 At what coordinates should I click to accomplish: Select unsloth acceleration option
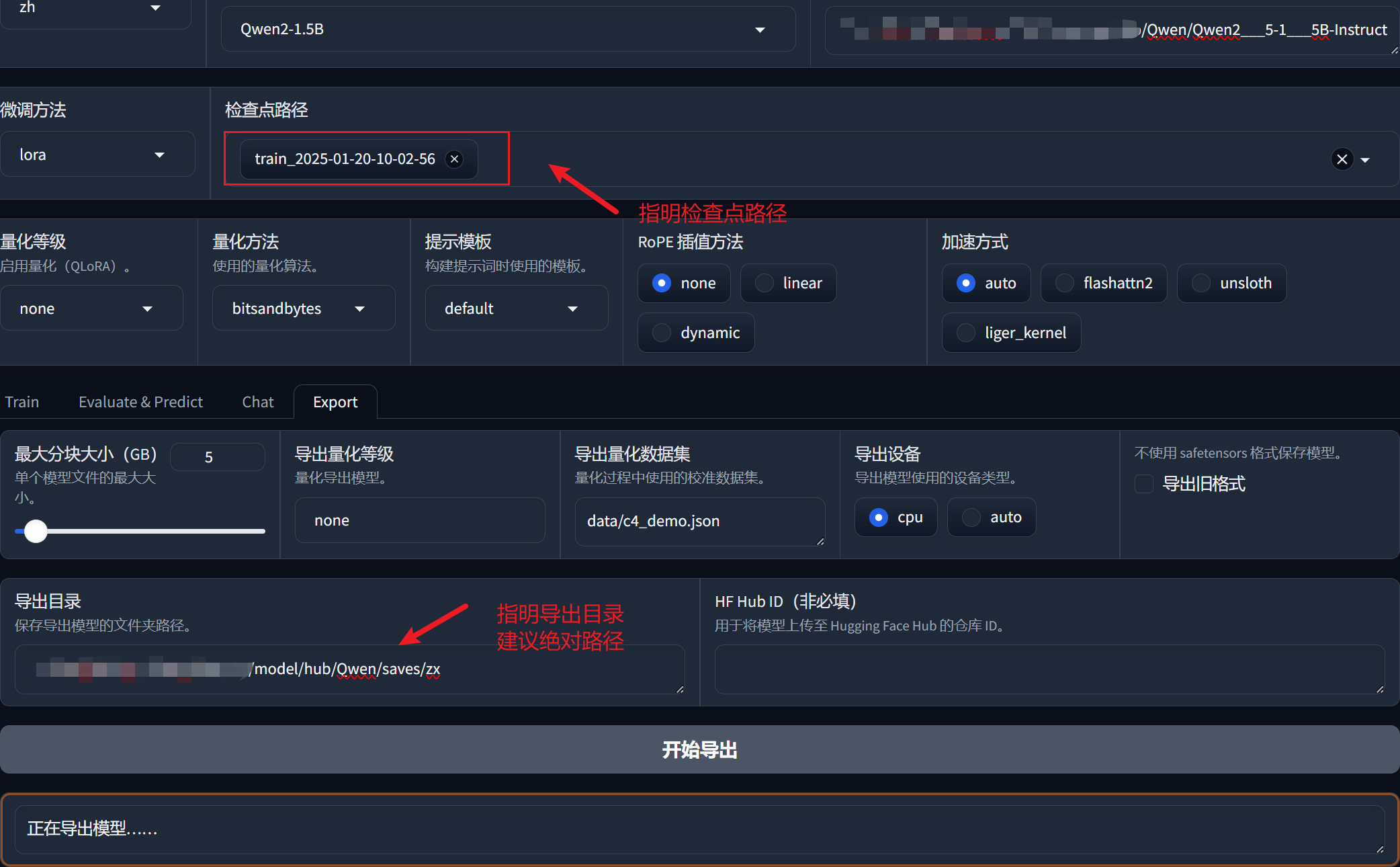pos(1201,284)
